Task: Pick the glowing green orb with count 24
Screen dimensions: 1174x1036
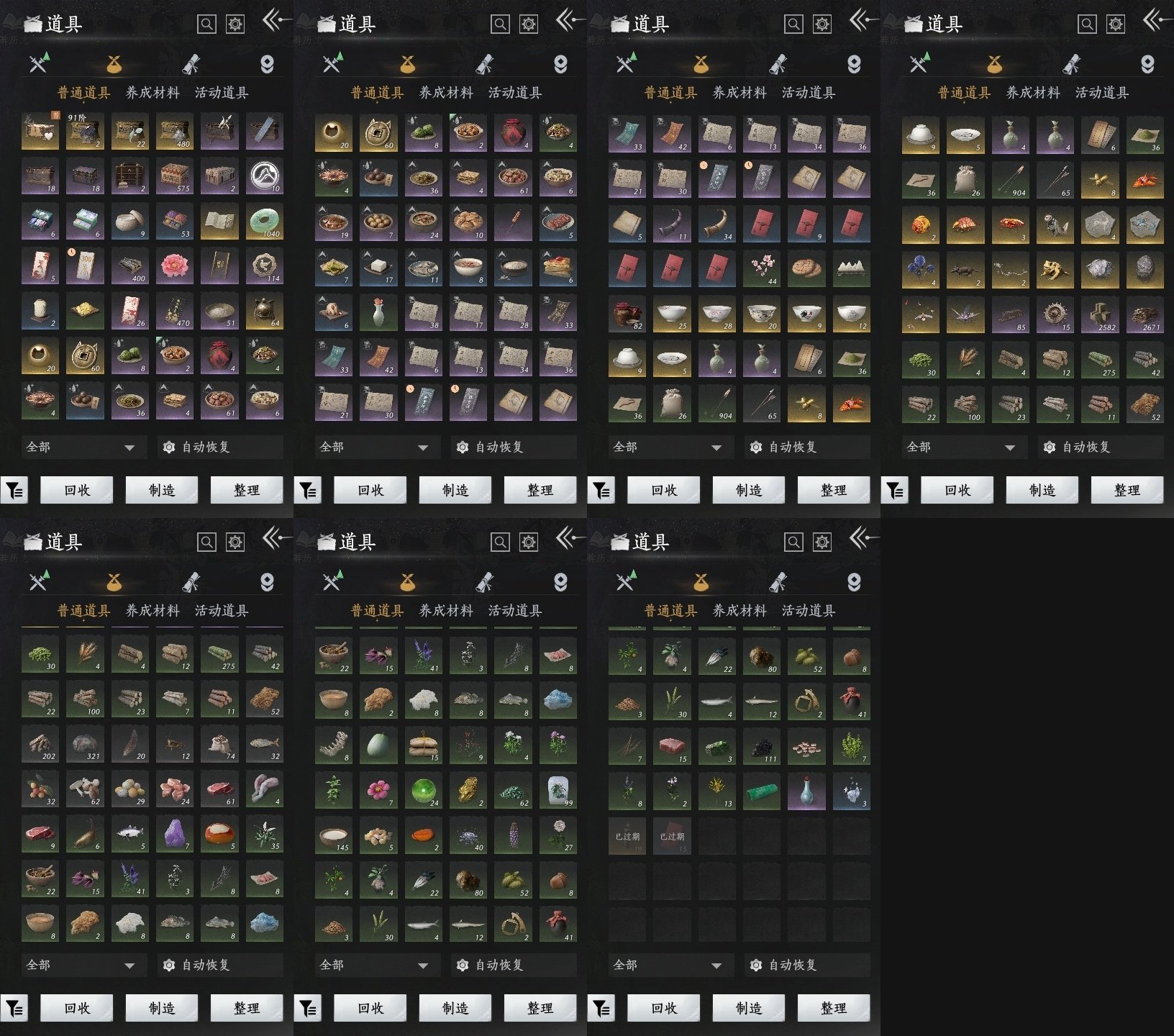Action: pyautogui.click(x=424, y=791)
